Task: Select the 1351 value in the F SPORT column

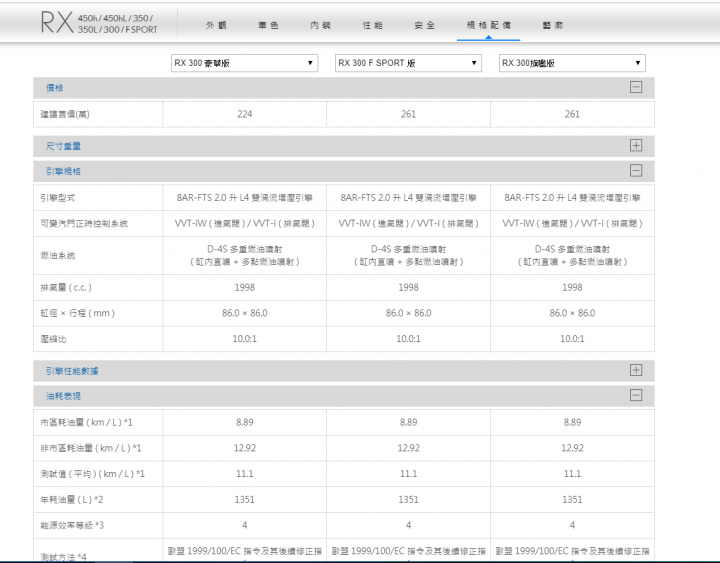Action: tap(408, 500)
